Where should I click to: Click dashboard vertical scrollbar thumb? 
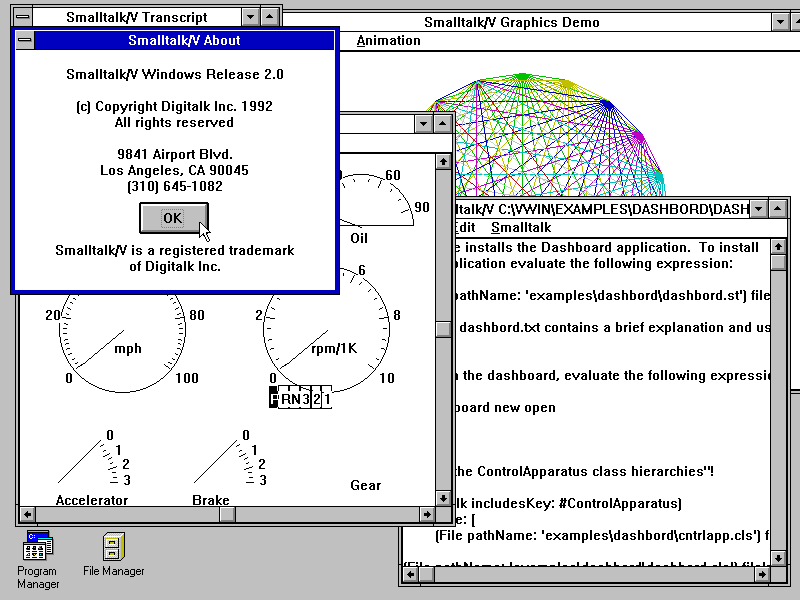coord(443,329)
